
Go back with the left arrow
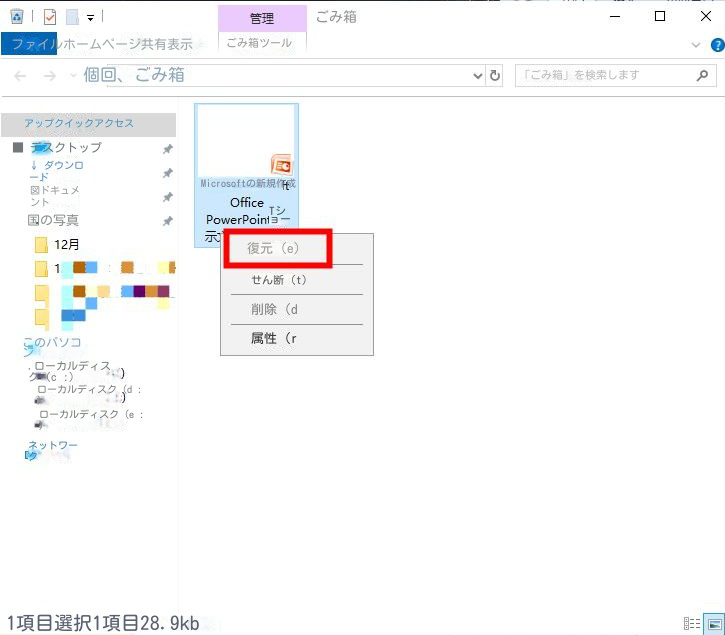[20, 75]
